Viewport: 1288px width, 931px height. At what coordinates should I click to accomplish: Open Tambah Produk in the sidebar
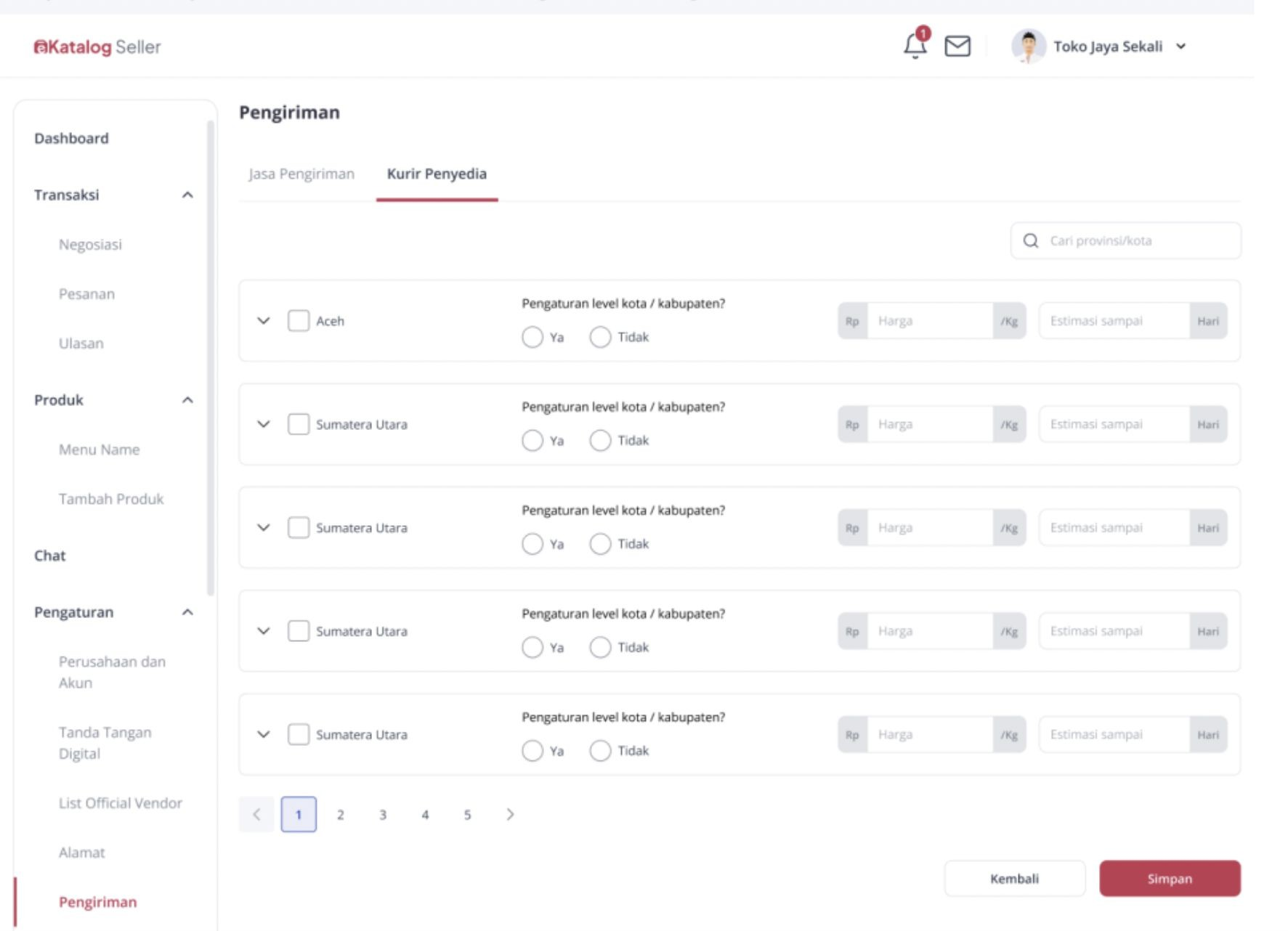[x=111, y=499]
